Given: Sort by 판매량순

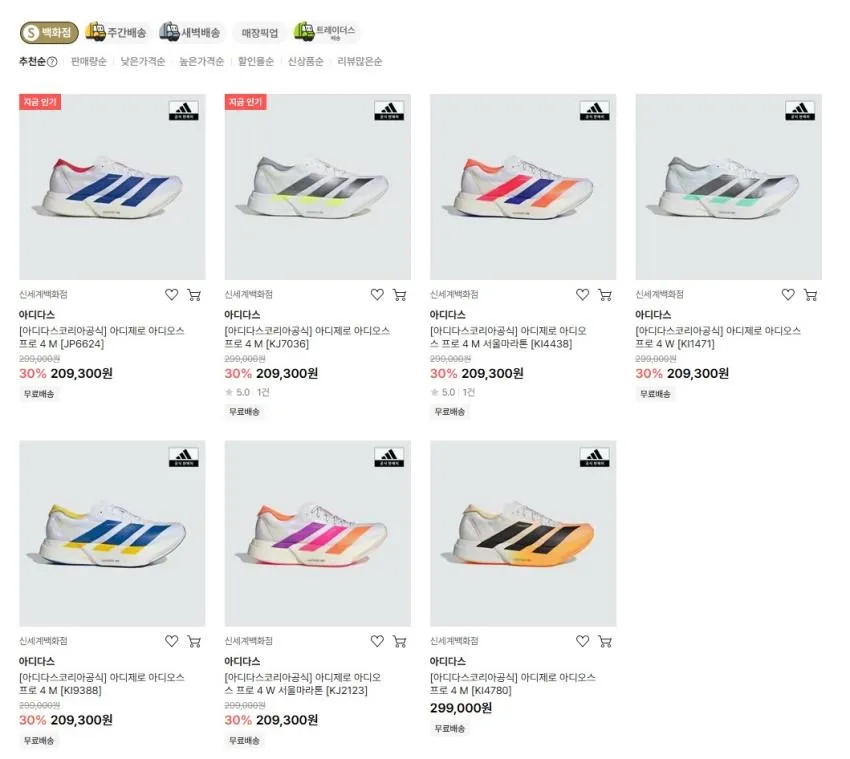Looking at the screenshot, I should (89, 61).
